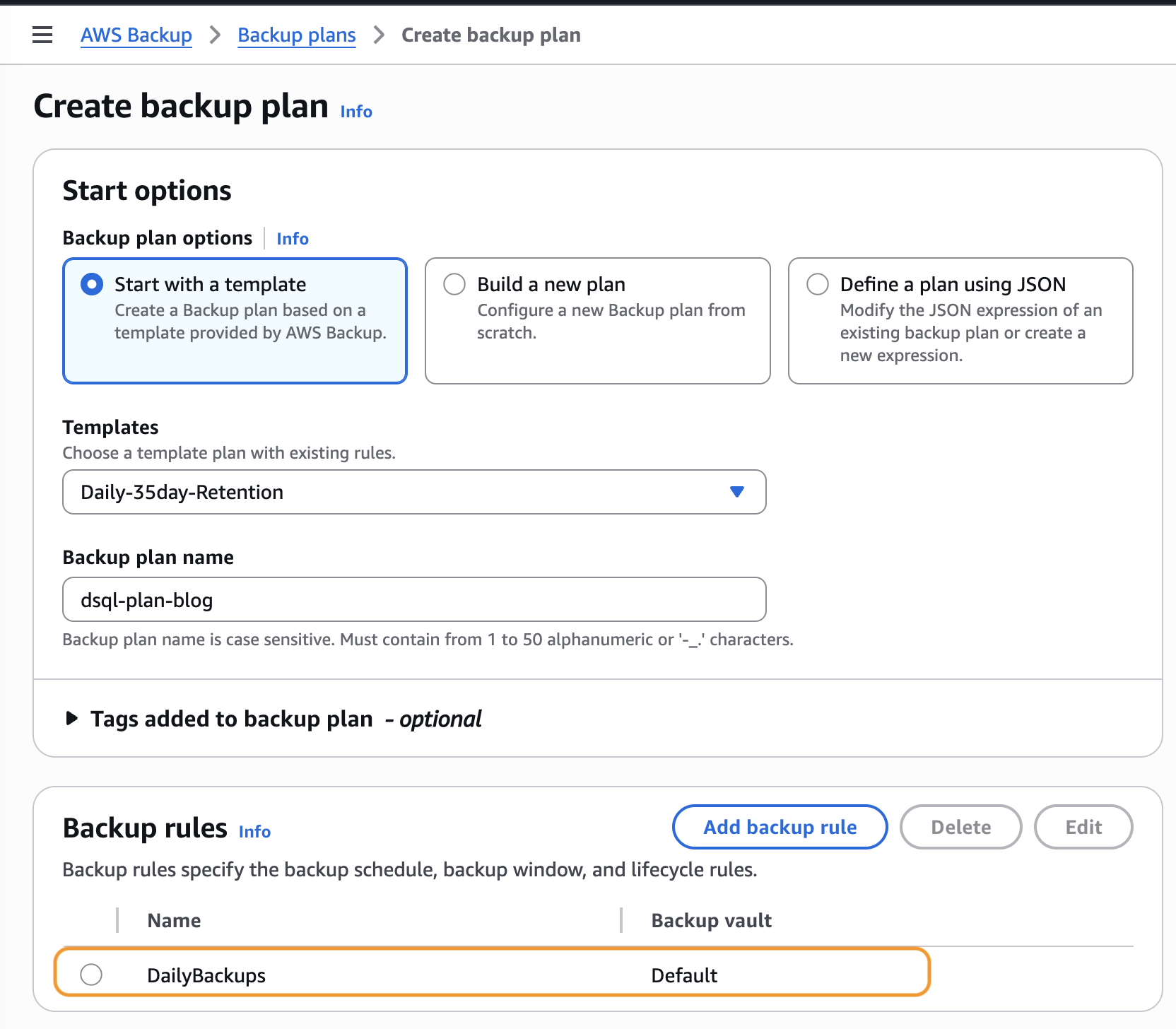This screenshot has height=1029, width=1176.
Task: Click Add backup rule
Action: point(779,827)
